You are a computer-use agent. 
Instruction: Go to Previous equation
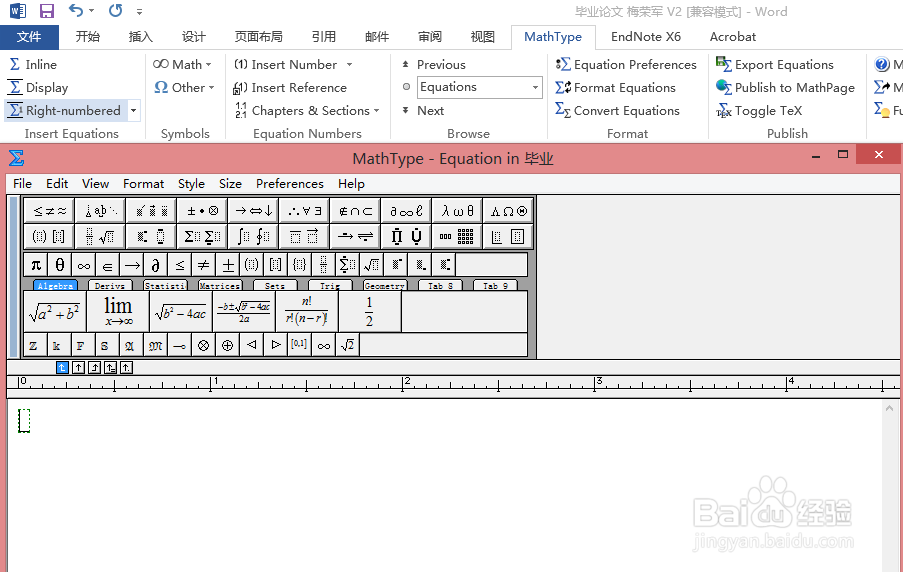[434, 65]
